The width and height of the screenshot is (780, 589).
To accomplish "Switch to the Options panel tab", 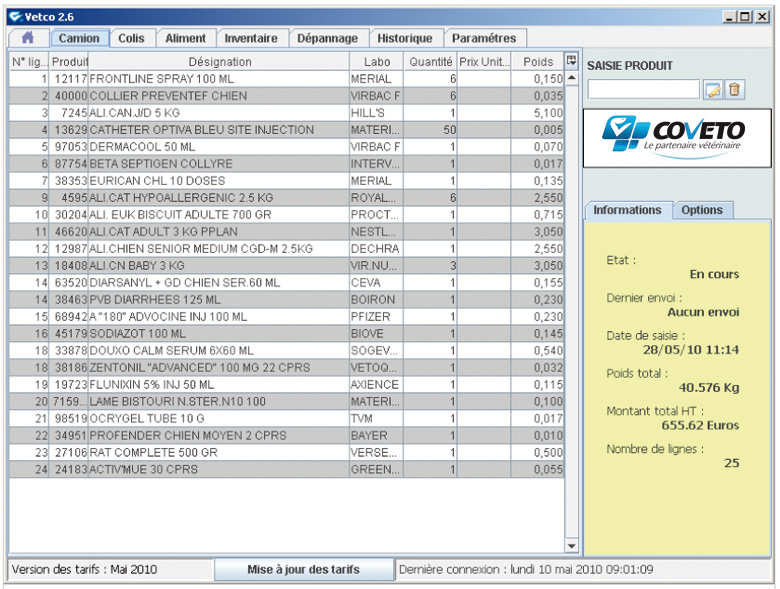I will pos(702,210).
